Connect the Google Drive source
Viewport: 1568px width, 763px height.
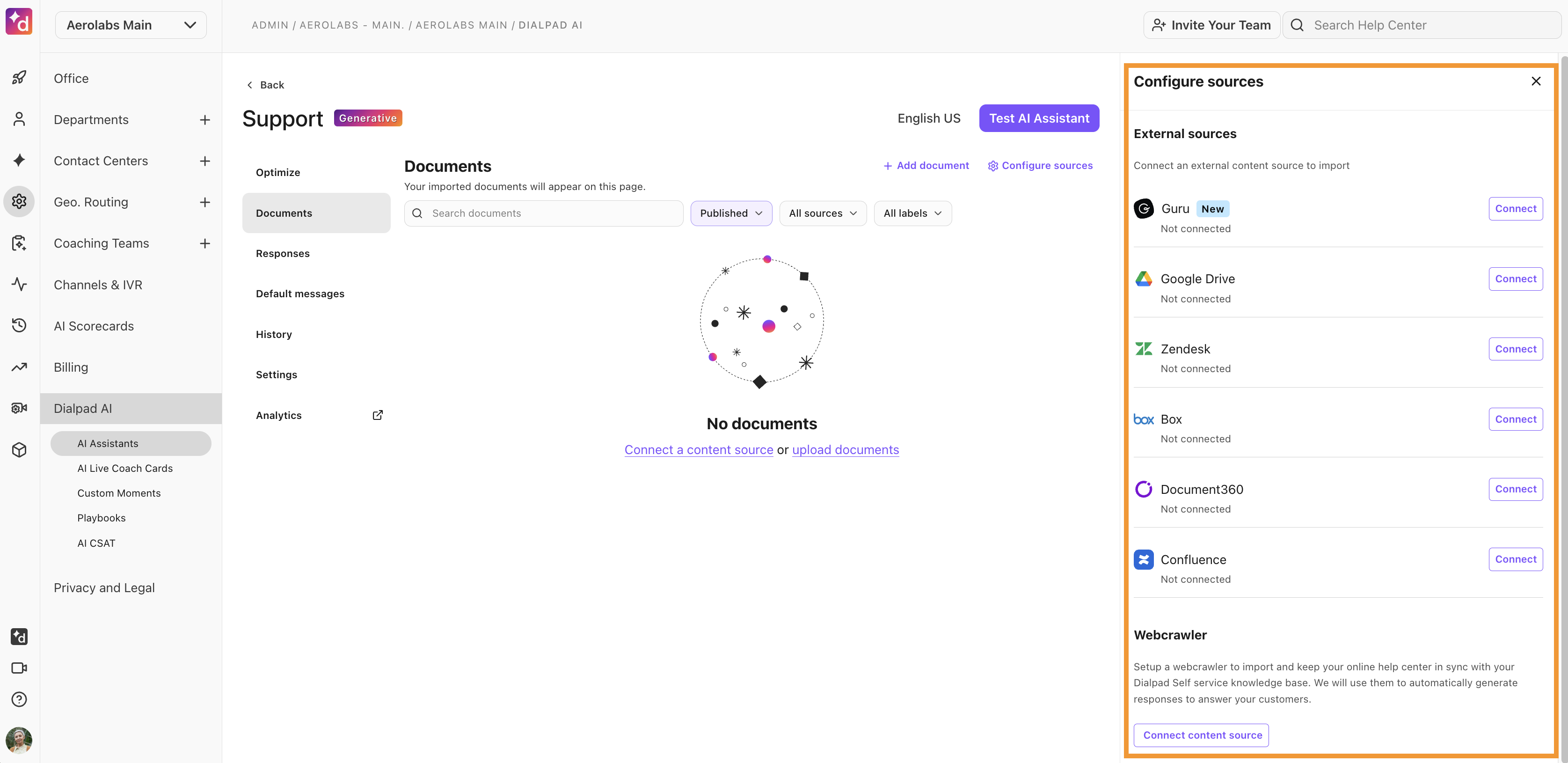[1516, 279]
